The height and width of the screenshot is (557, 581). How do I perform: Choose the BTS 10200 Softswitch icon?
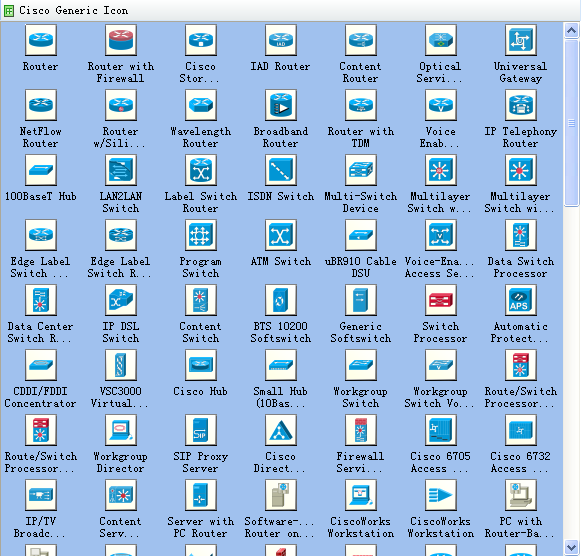281,300
